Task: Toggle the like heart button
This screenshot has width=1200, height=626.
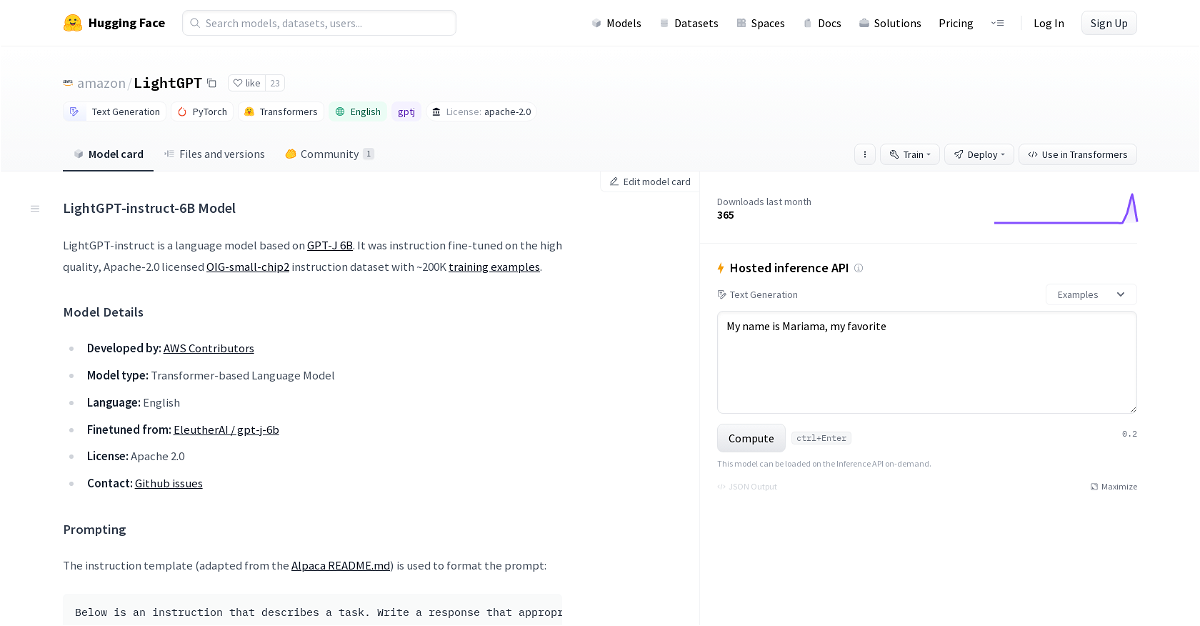Action: [x=246, y=83]
